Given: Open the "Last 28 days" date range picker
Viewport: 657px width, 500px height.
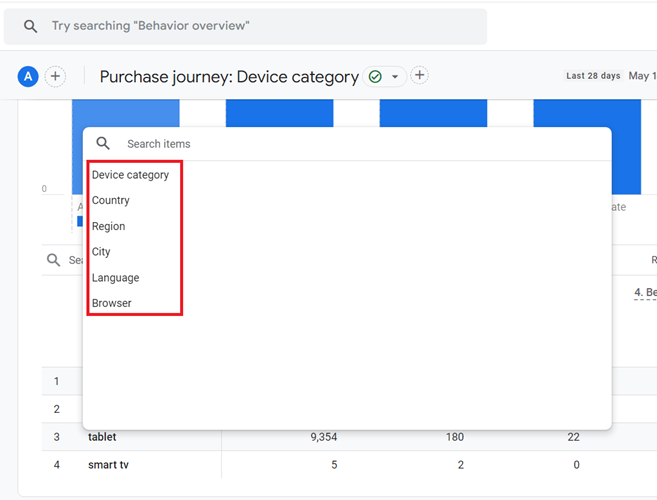Looking at the screenshot, I should pyautogui.click(x=593, y=76).
